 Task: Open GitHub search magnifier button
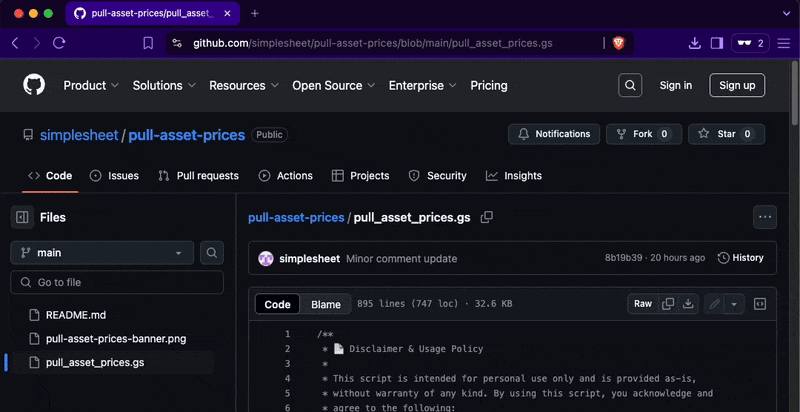coord(630,85)
